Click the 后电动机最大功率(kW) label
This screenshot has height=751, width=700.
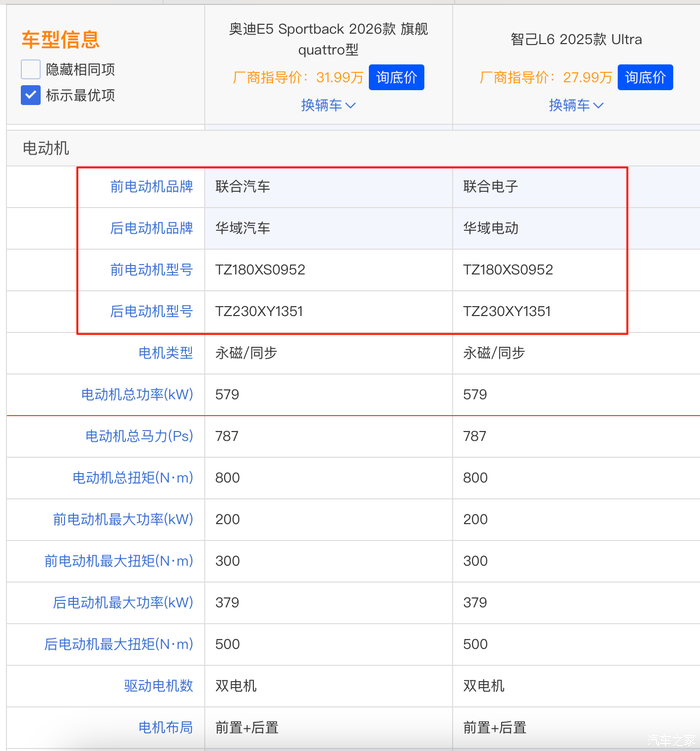123,603
